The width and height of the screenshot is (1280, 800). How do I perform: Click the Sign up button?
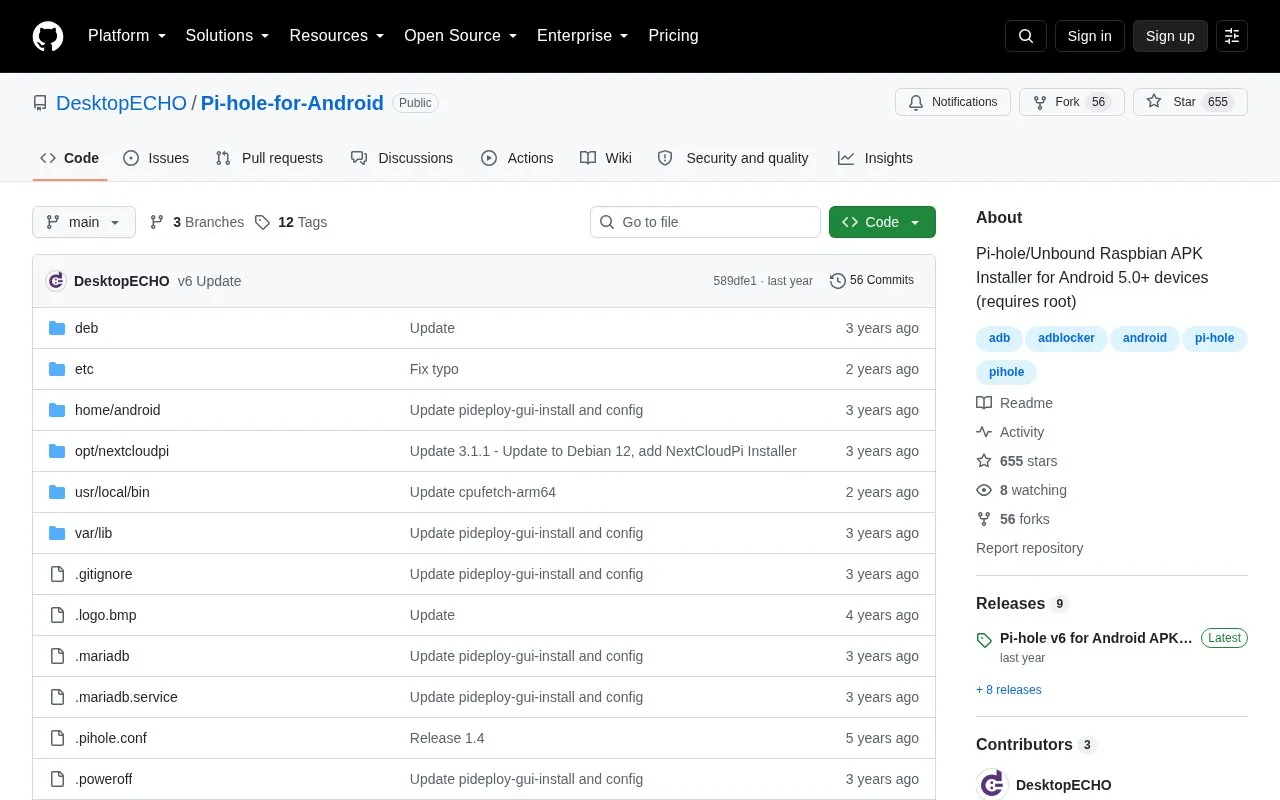tap(1170, 36)
